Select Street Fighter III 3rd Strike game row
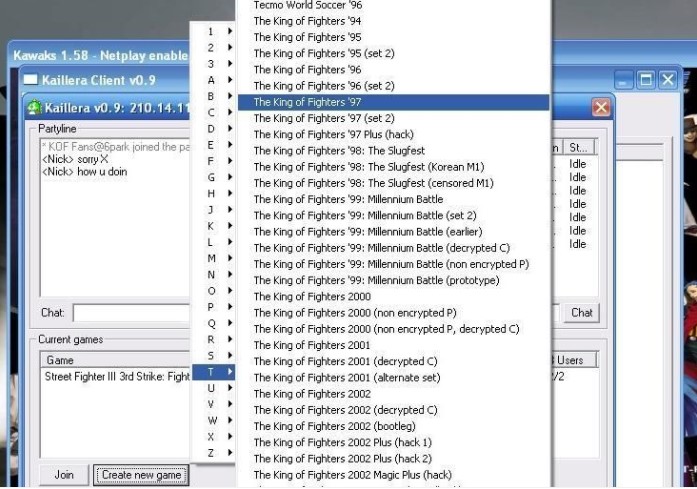697x489 pixels. coord(116,377)
